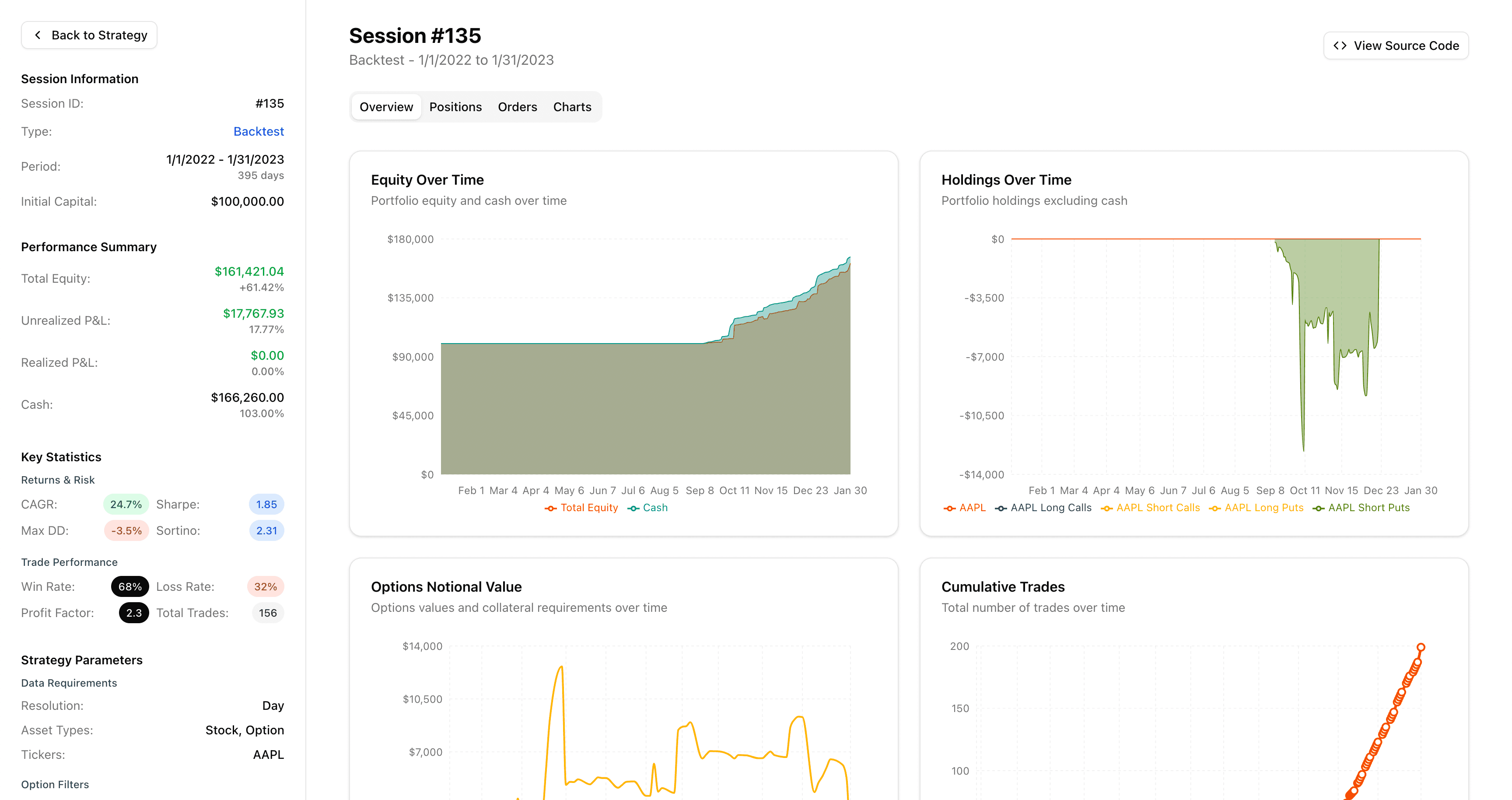
Task: Toggle the AAPL legend series
Action: pyautogui.click(x=964, y=508)
